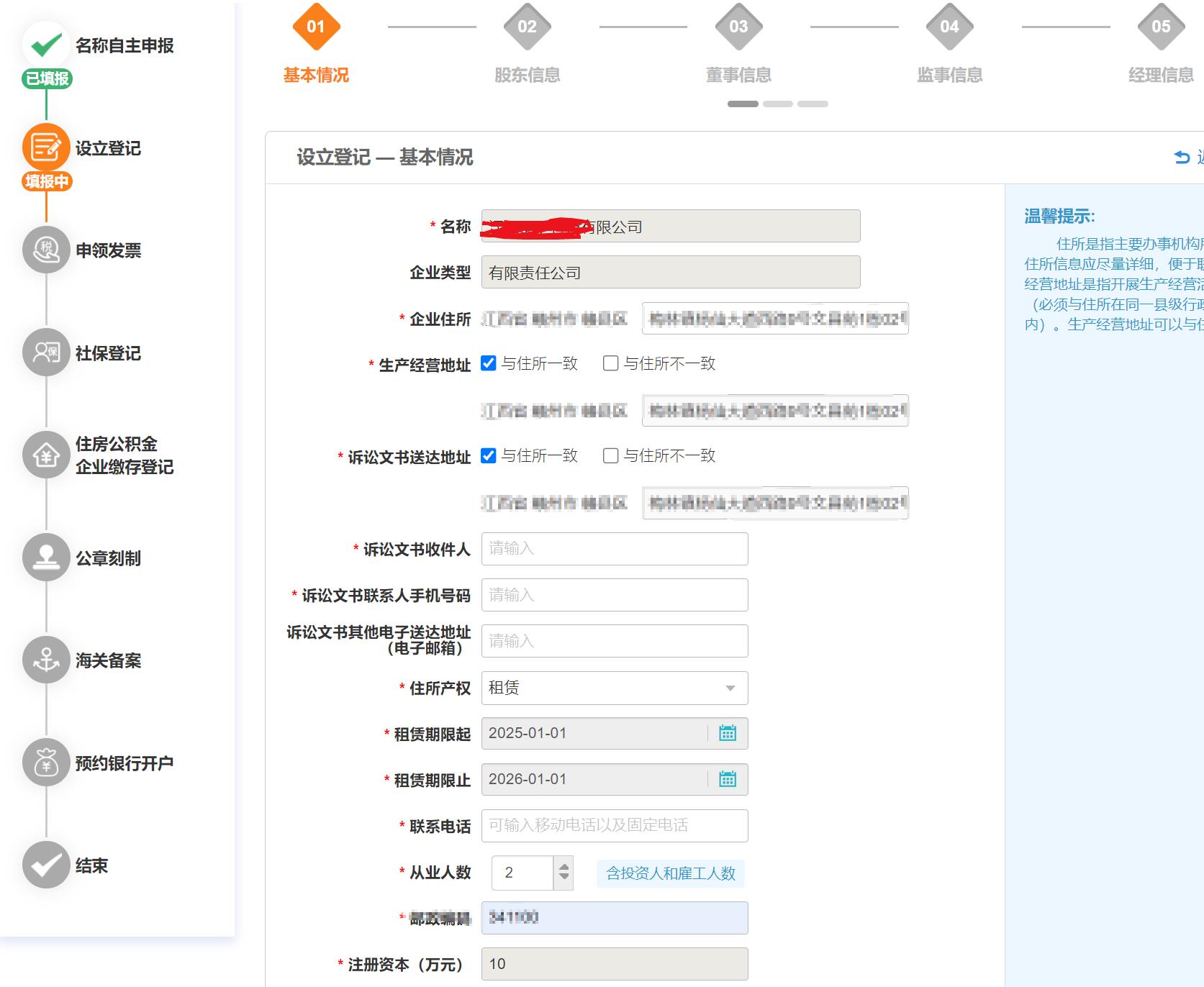Click the 公章刻制 stamp icon

coord(46,558)
